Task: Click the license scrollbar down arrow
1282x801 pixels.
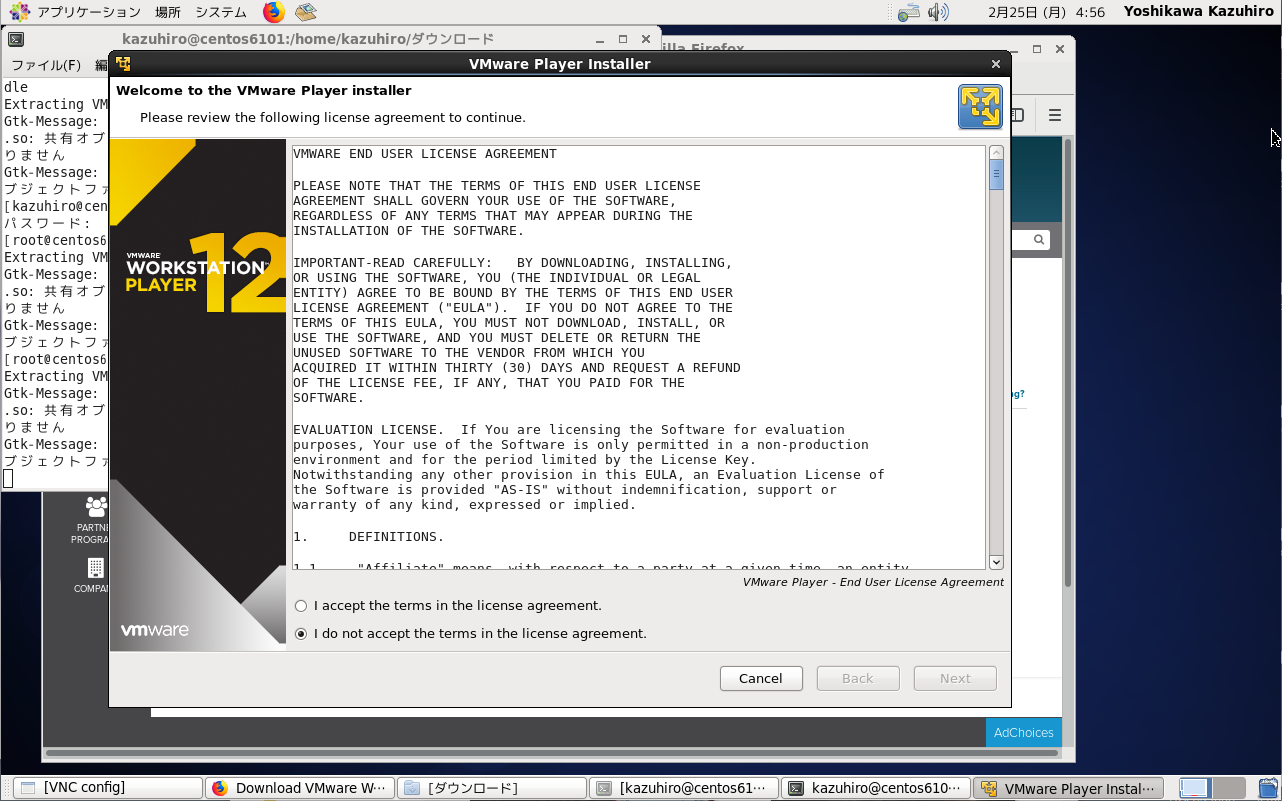Action: pyautogui.click(x=996, y=562)
